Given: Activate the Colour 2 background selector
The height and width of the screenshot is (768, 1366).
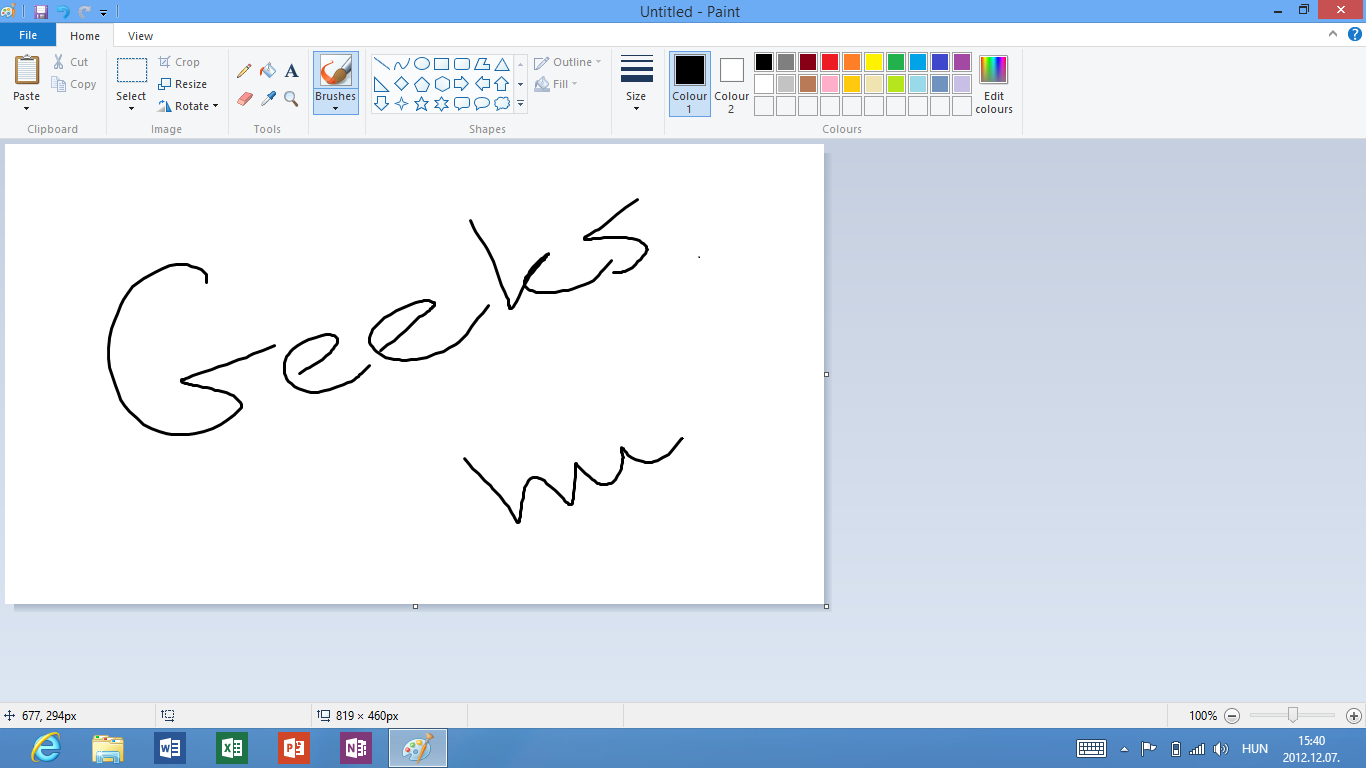Looking at the screenshot, I should 731,82.
